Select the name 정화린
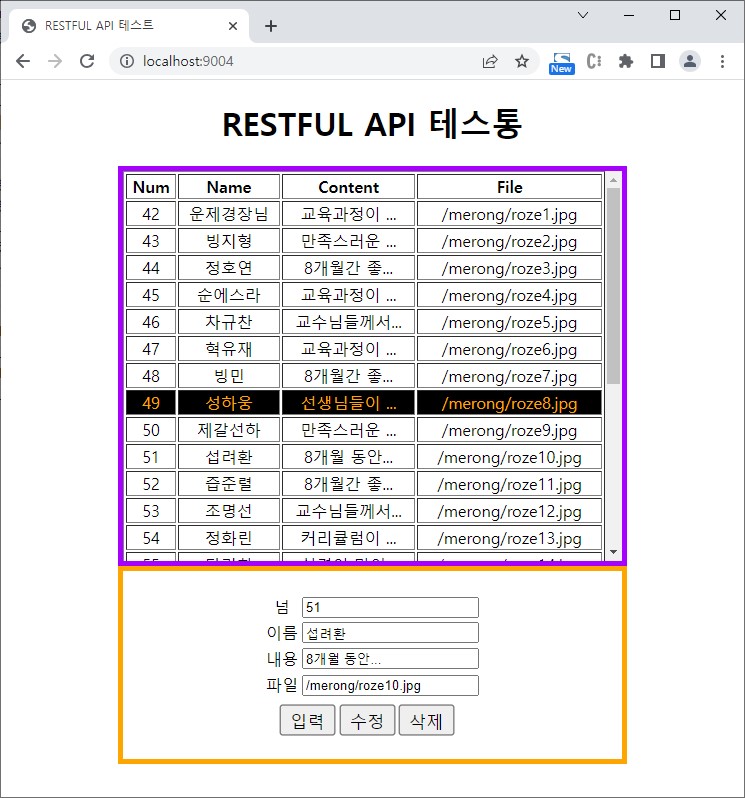The image size is (745, 798). coord(229,537)
